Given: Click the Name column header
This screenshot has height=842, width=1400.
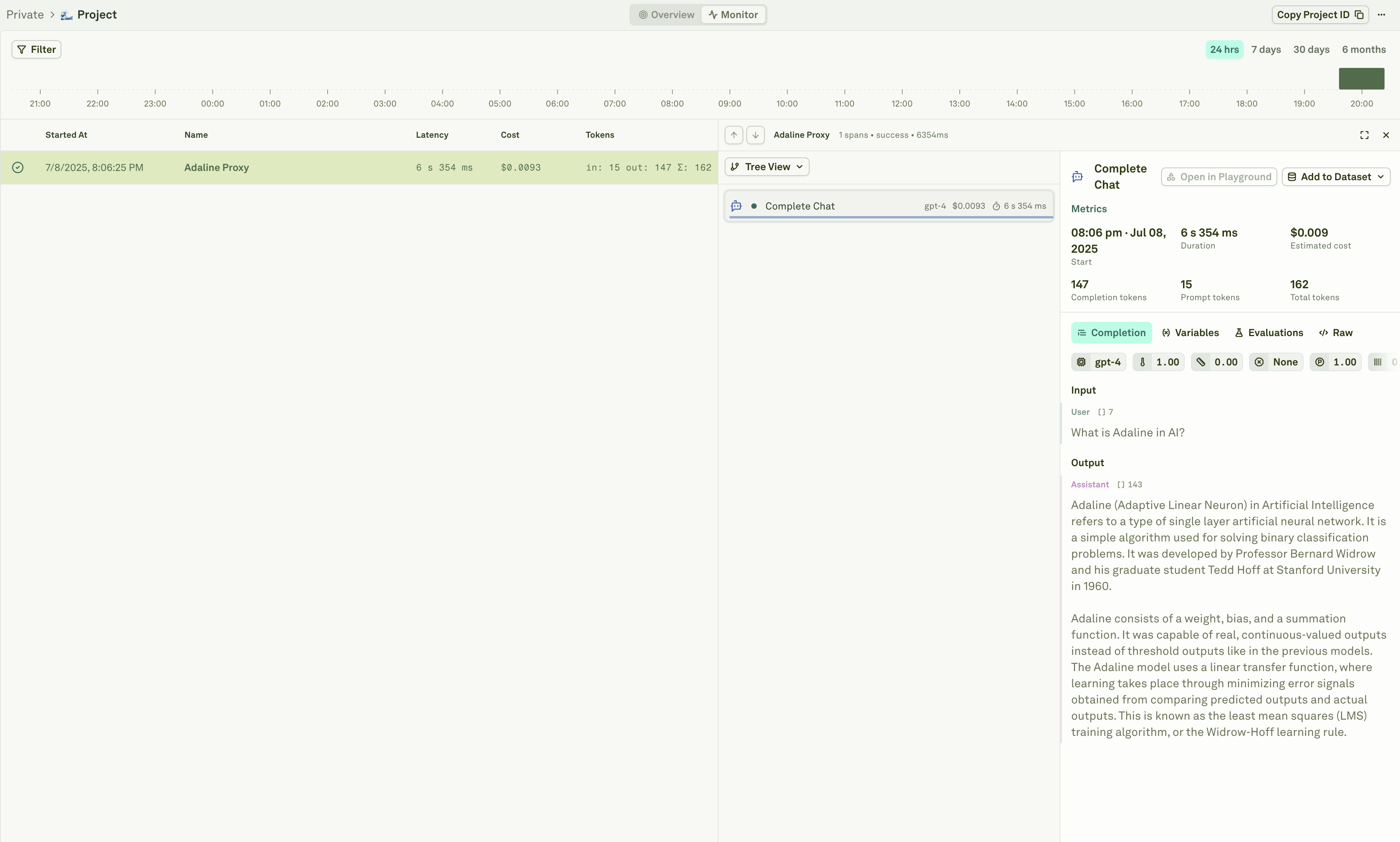Looking at the screenshot, I should tap(196, 135).
